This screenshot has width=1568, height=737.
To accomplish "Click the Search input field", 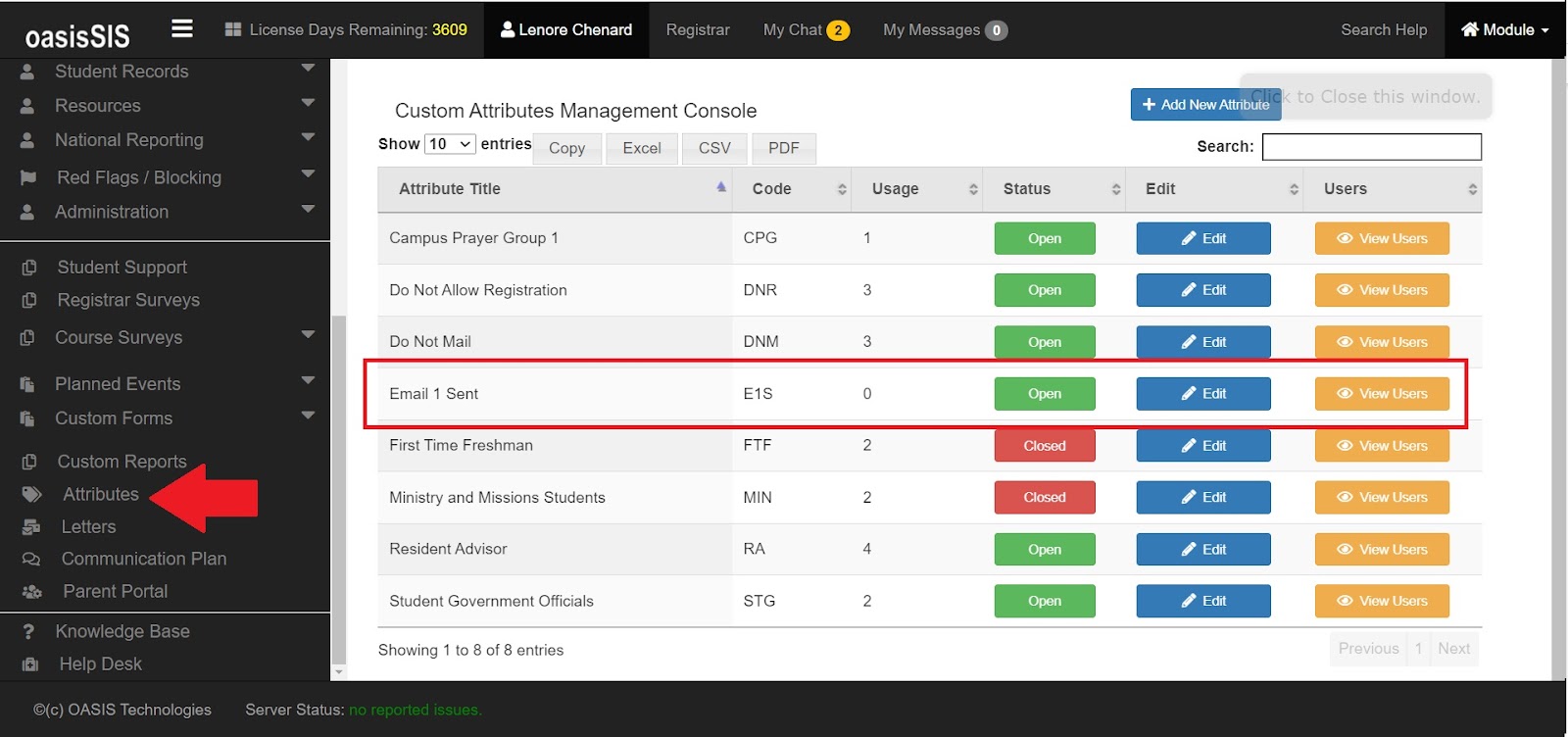I will [1372, 147].
